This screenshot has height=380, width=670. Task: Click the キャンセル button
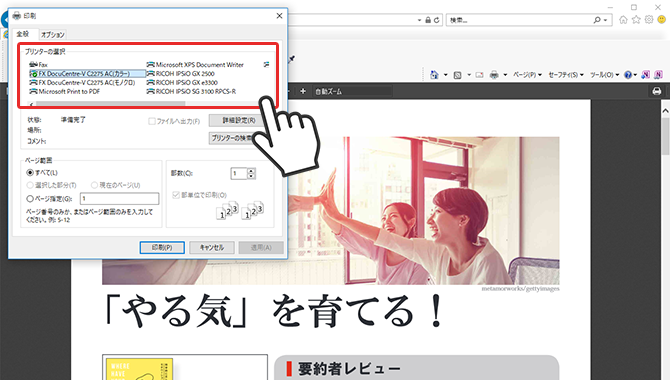[x=212, y=247]
